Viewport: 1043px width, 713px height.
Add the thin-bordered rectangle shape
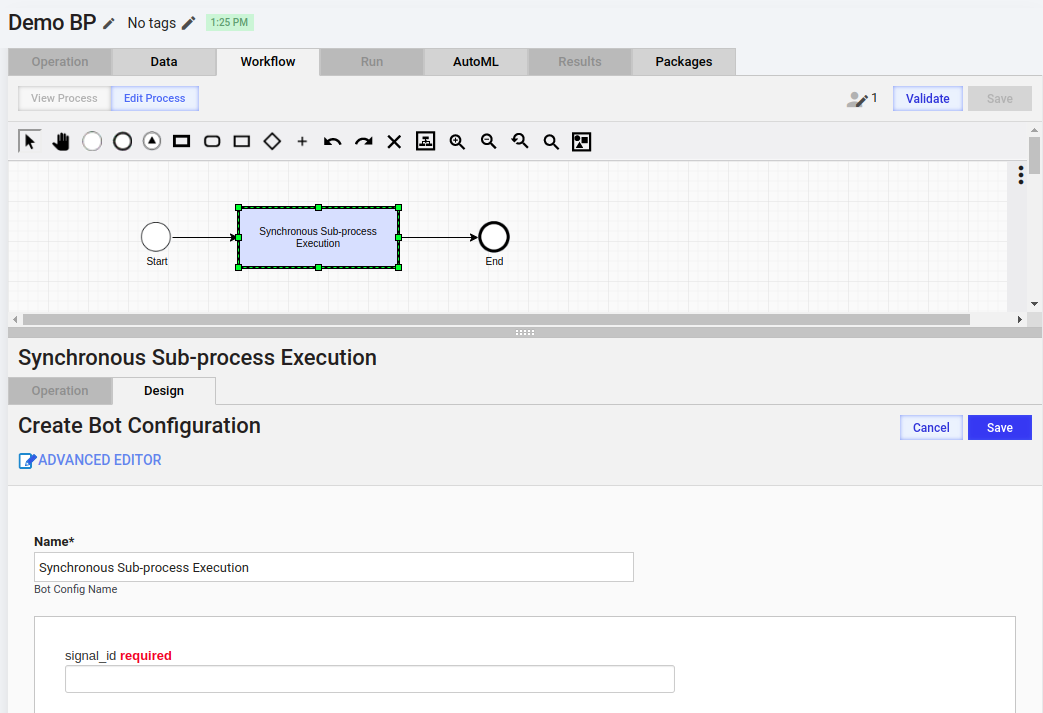coord(242,141)
